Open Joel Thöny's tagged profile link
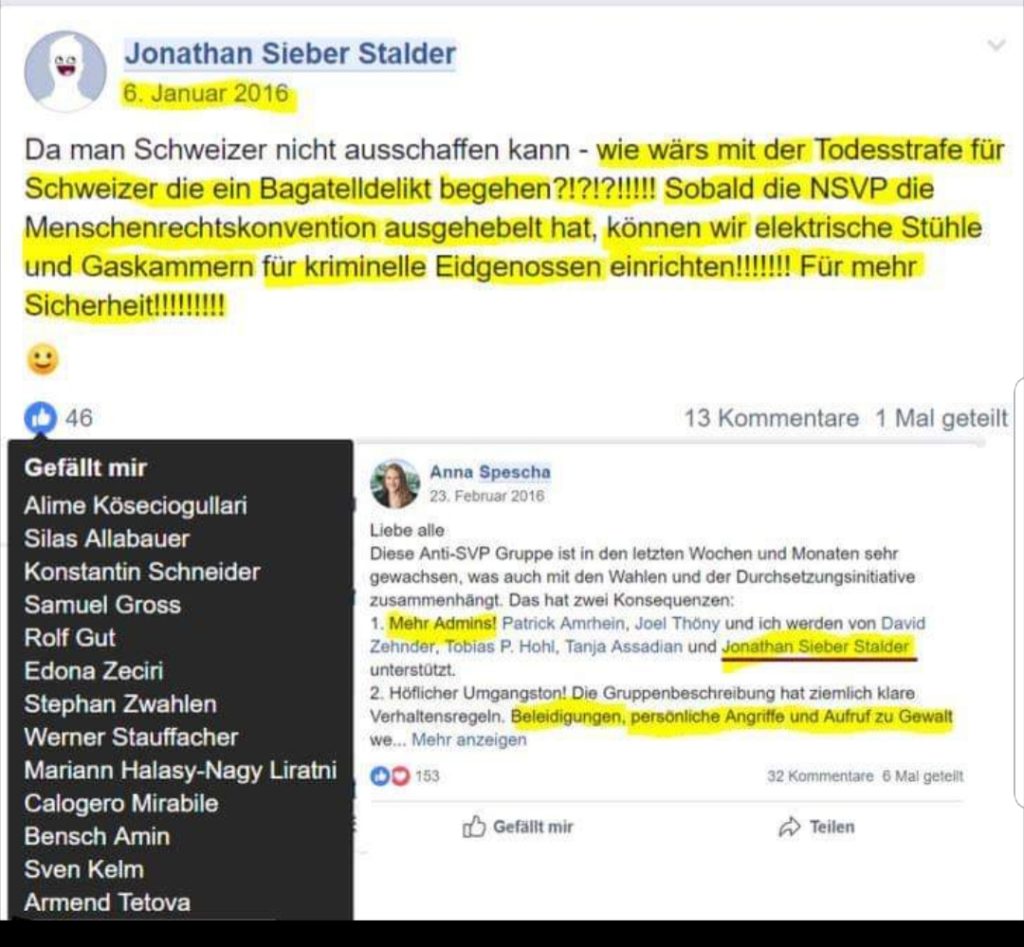Screen dimensions: 1024x947 coord(677,624)
